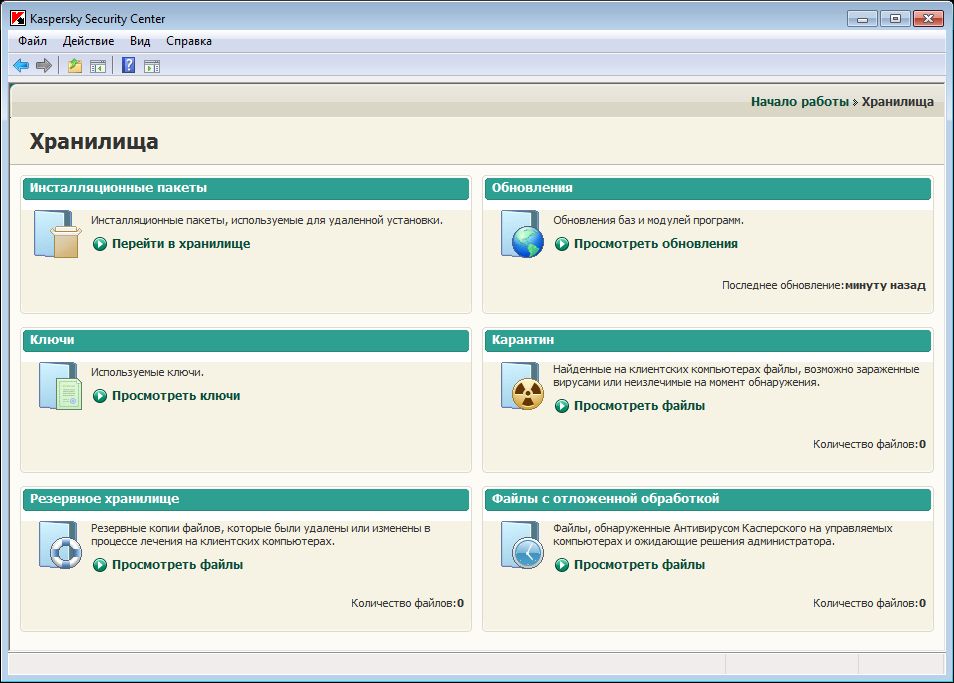Viewport: 954px width, 683px height.
Task: Click green arrow beside Просмотреть обновления
Action: pos(562,244)
